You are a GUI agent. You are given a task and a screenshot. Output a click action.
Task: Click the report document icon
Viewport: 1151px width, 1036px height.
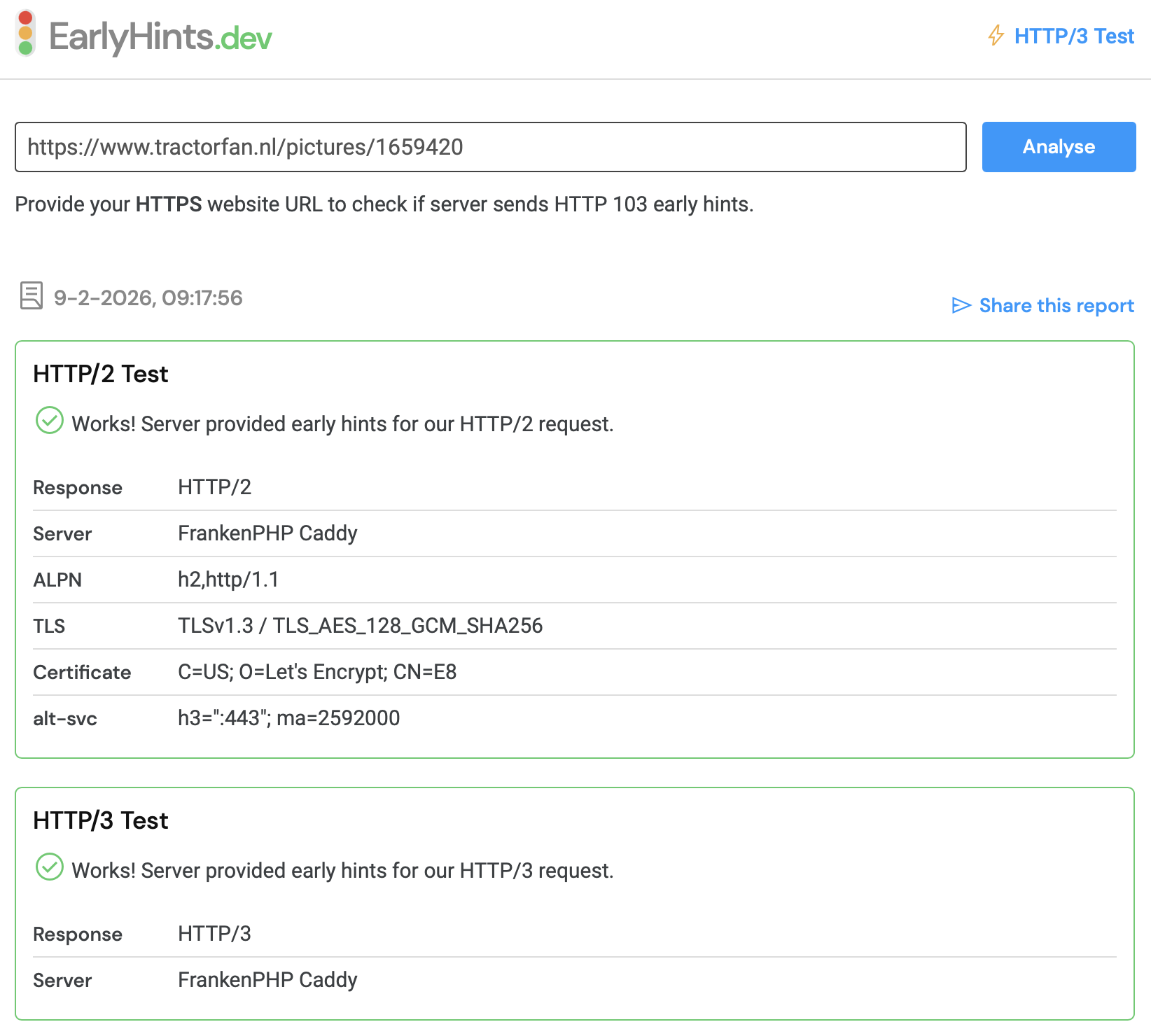tap(32, 296)
